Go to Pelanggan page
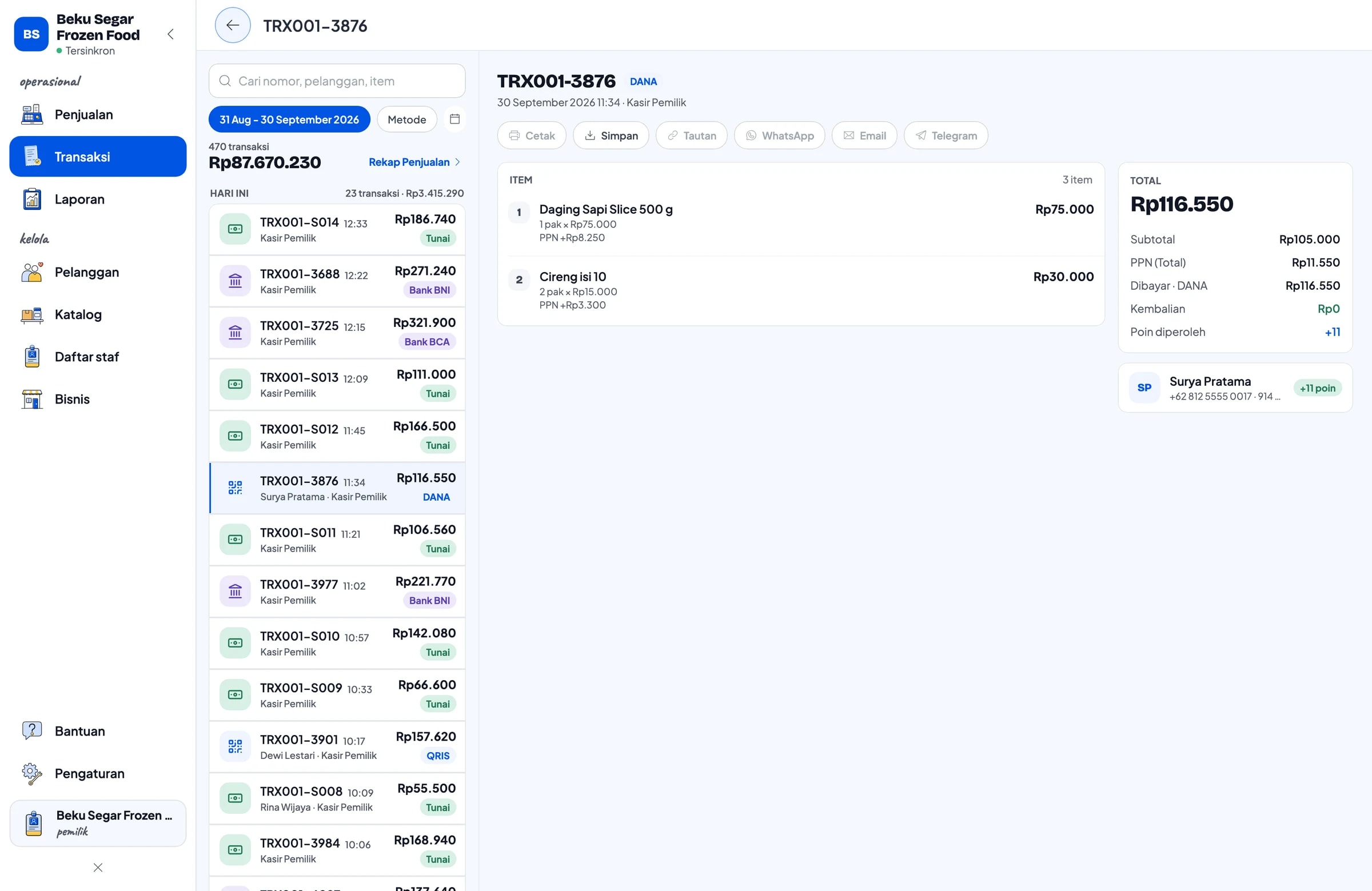This screenshot has height=891, width=1372. (97, 272)
